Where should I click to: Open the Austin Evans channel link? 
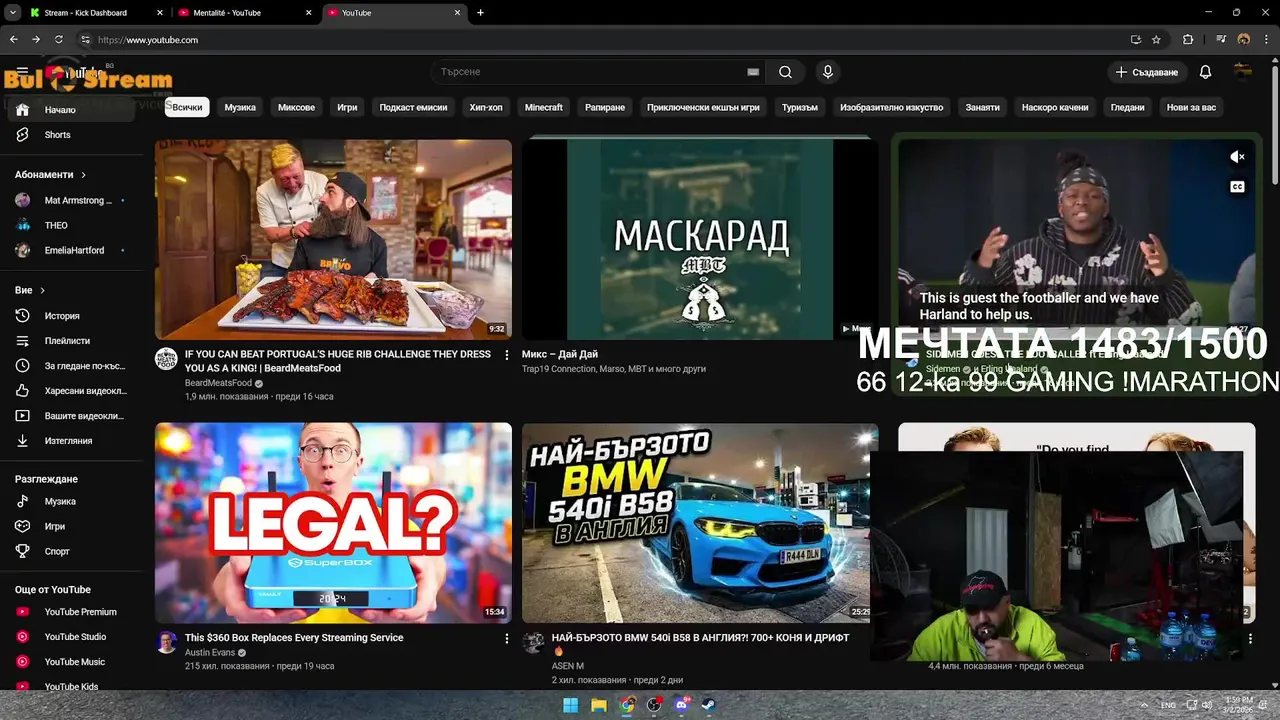[210, 653]
